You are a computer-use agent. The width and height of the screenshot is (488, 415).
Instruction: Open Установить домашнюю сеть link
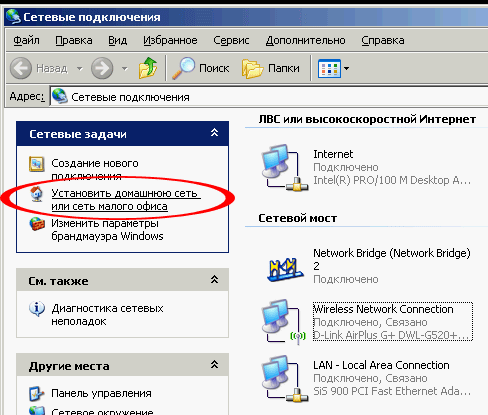126,199
